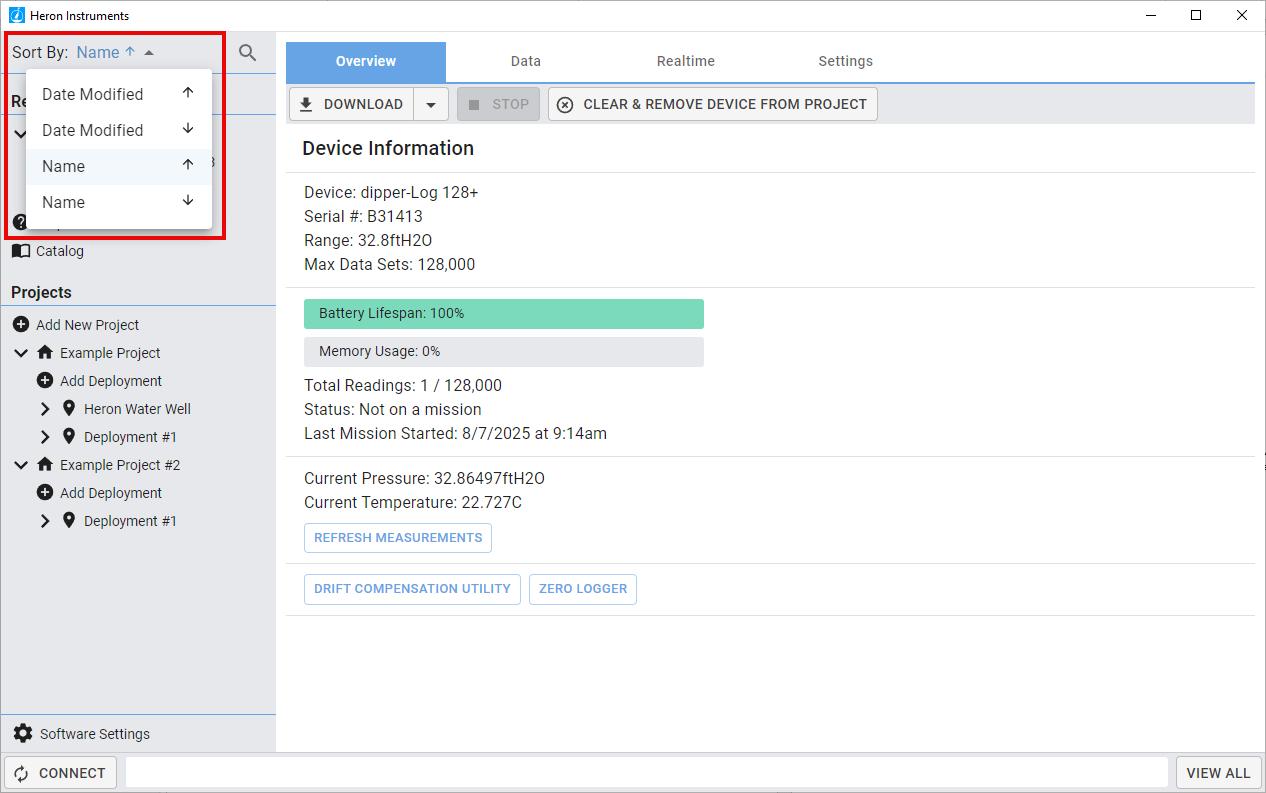Choose Date Modified ascending sort option

click(x=119, y=94)
